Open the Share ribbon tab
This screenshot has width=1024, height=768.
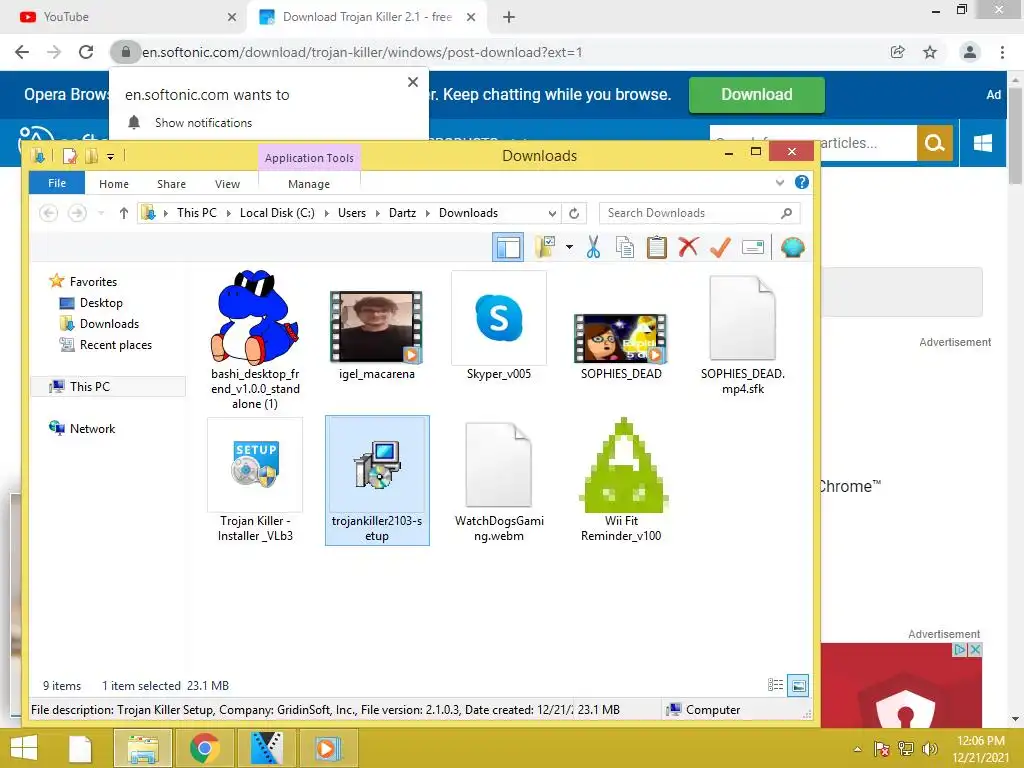(x=171, y=184)
